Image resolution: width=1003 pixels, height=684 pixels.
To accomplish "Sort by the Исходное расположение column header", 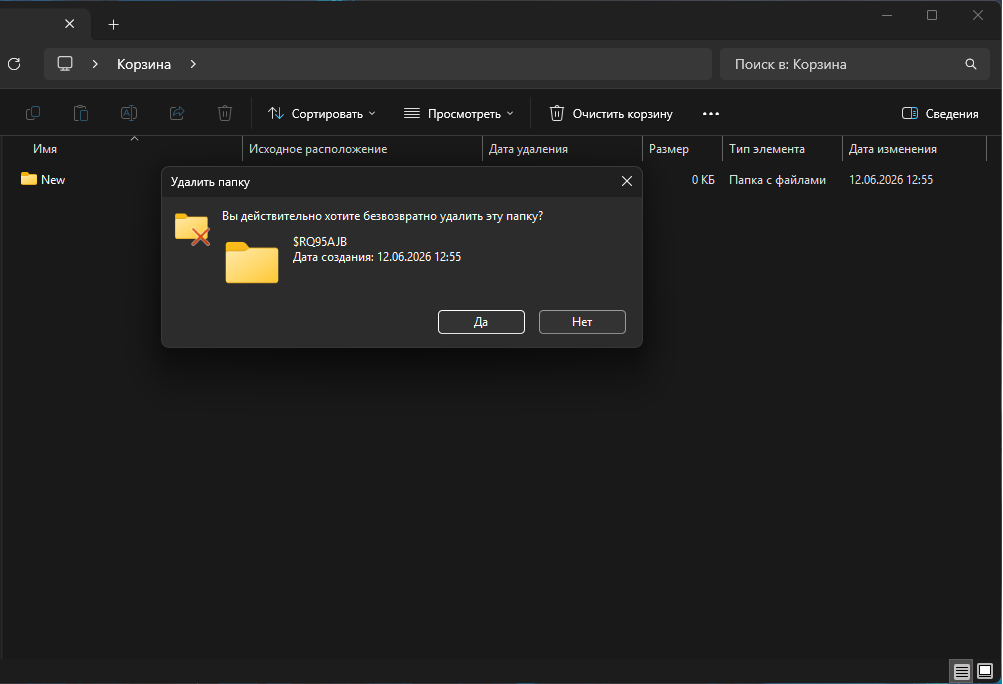I will 362,148.
